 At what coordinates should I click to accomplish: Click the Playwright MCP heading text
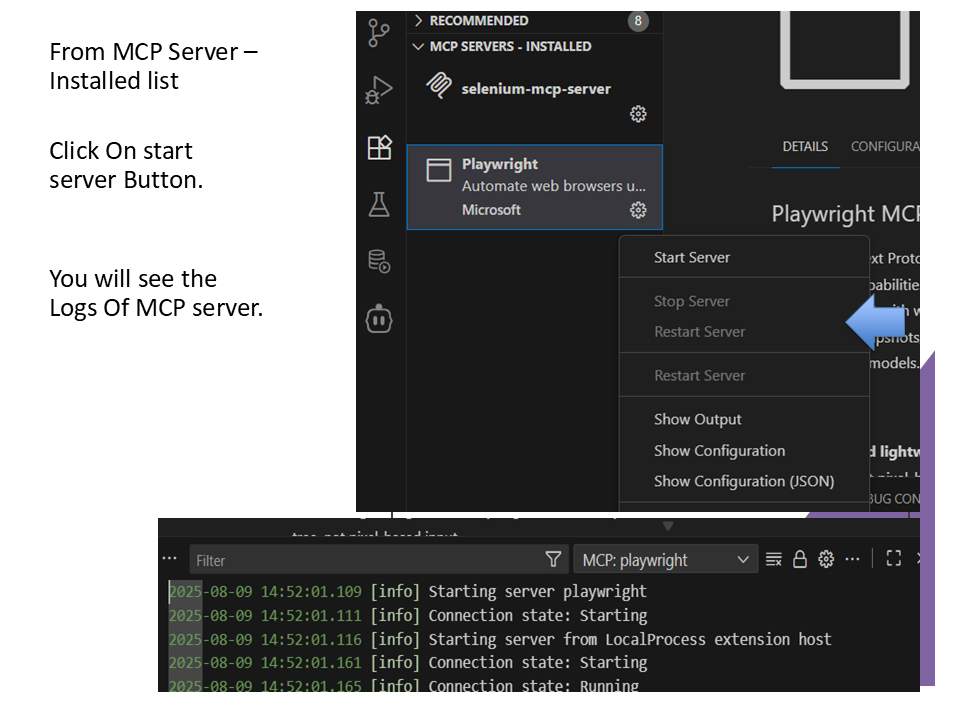[x=846, y=214]
